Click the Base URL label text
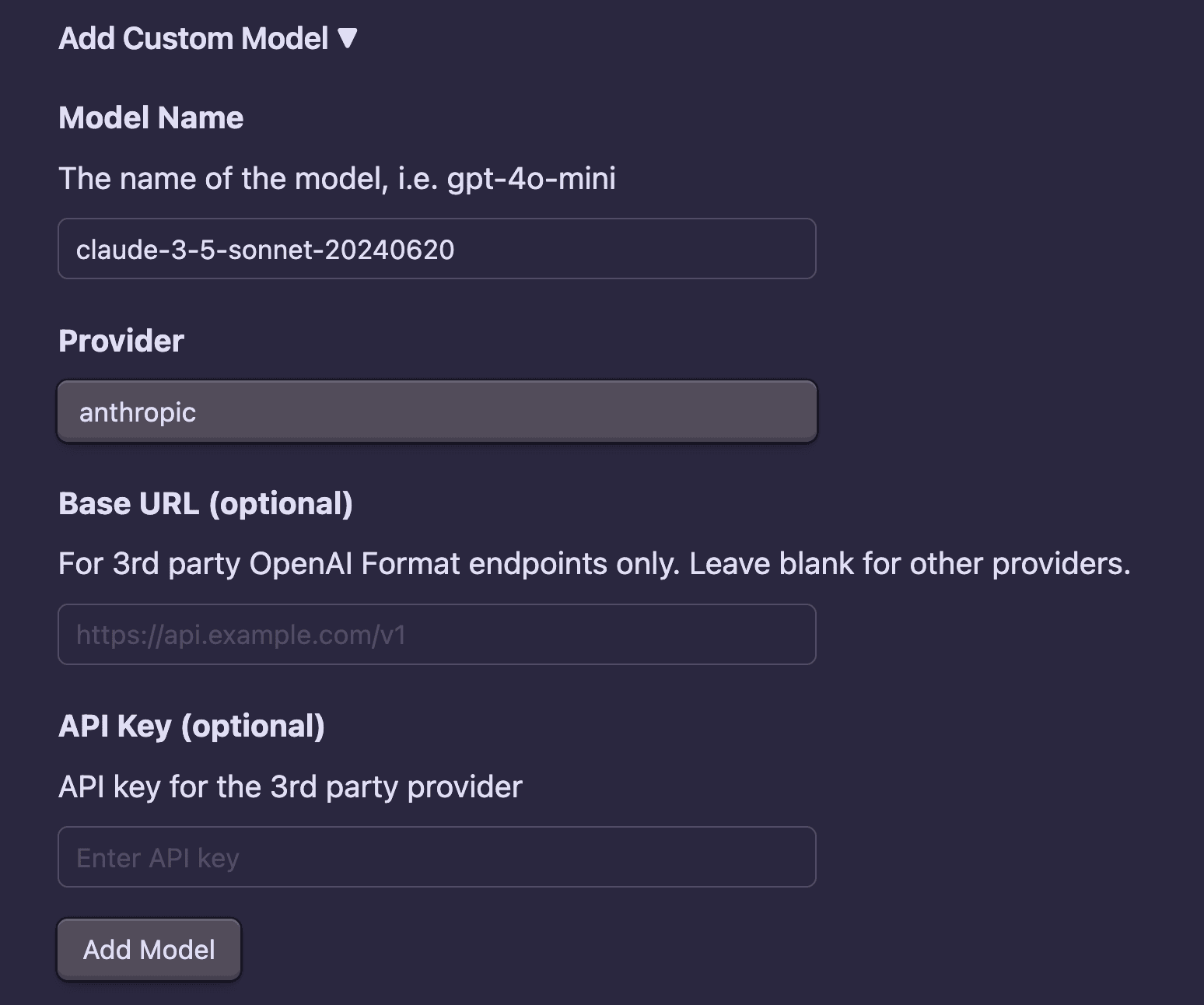Screen dimensions: 1204x1005 [131, 504]
